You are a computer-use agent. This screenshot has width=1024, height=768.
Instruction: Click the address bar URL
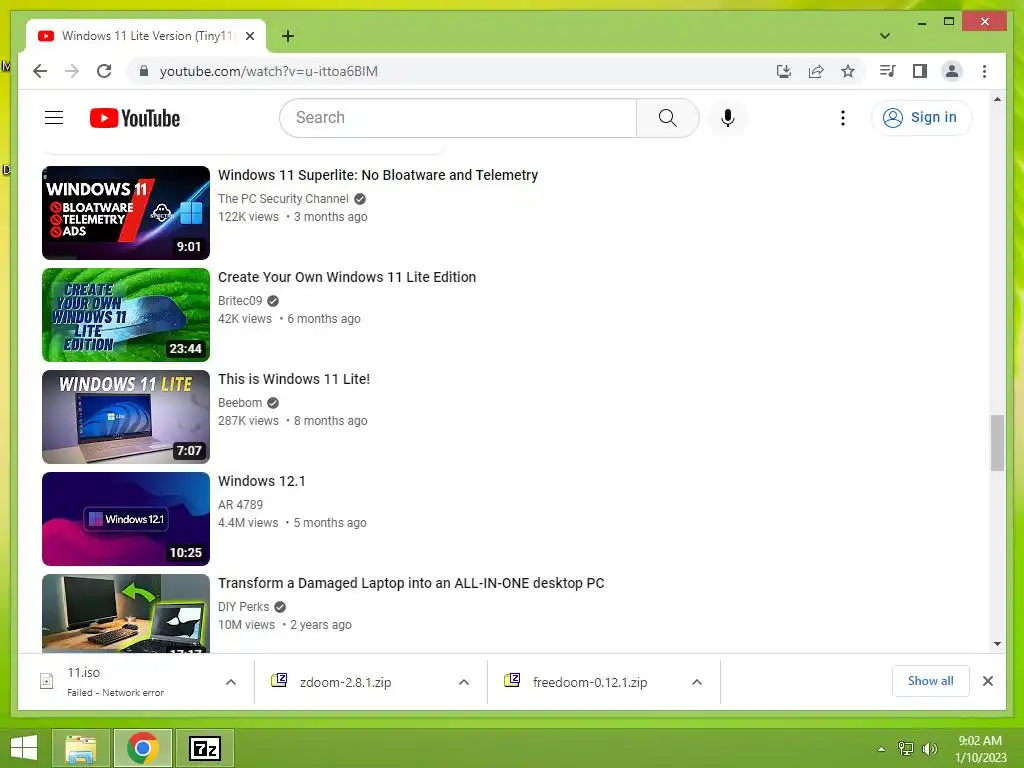[268, 71]
